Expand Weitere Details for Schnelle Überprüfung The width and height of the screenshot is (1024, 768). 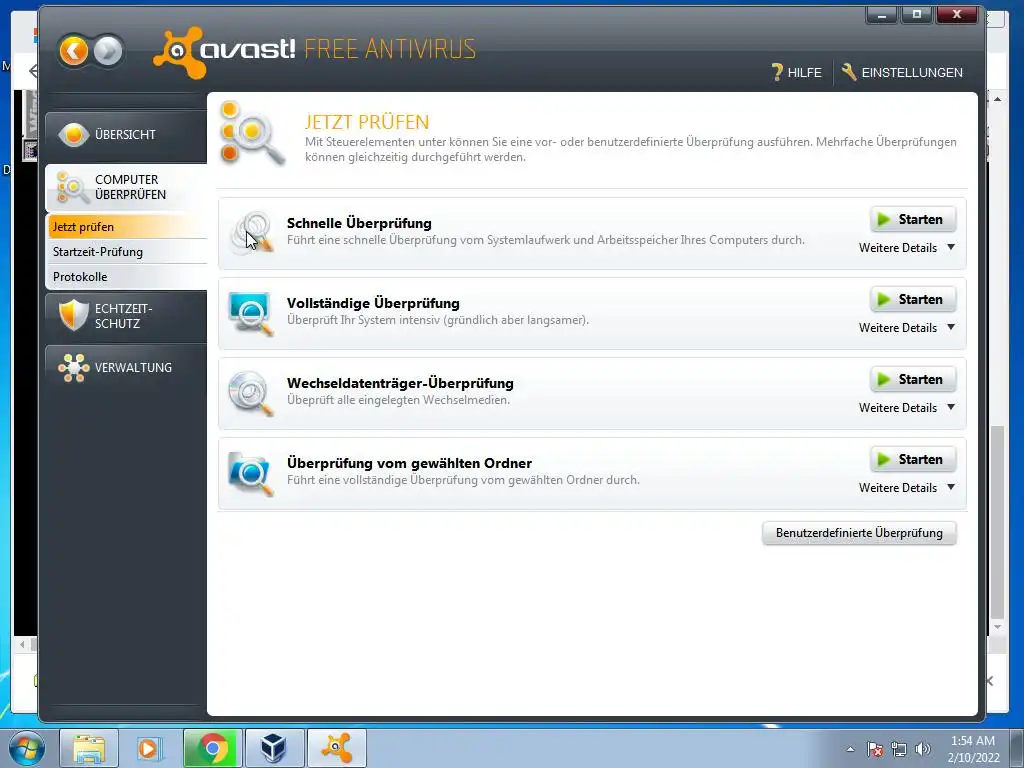pos(907,248)
